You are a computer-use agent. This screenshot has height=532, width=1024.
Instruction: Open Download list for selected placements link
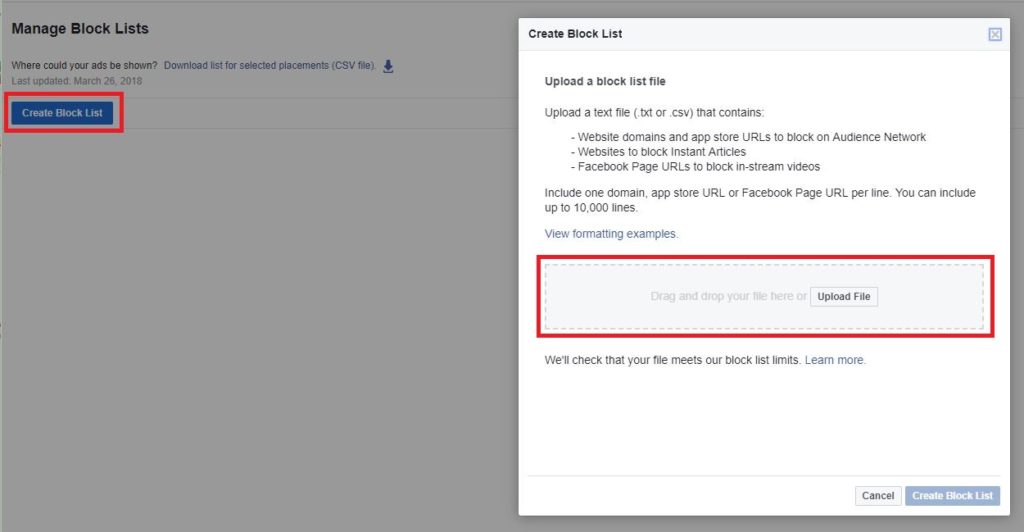point(270,65)
